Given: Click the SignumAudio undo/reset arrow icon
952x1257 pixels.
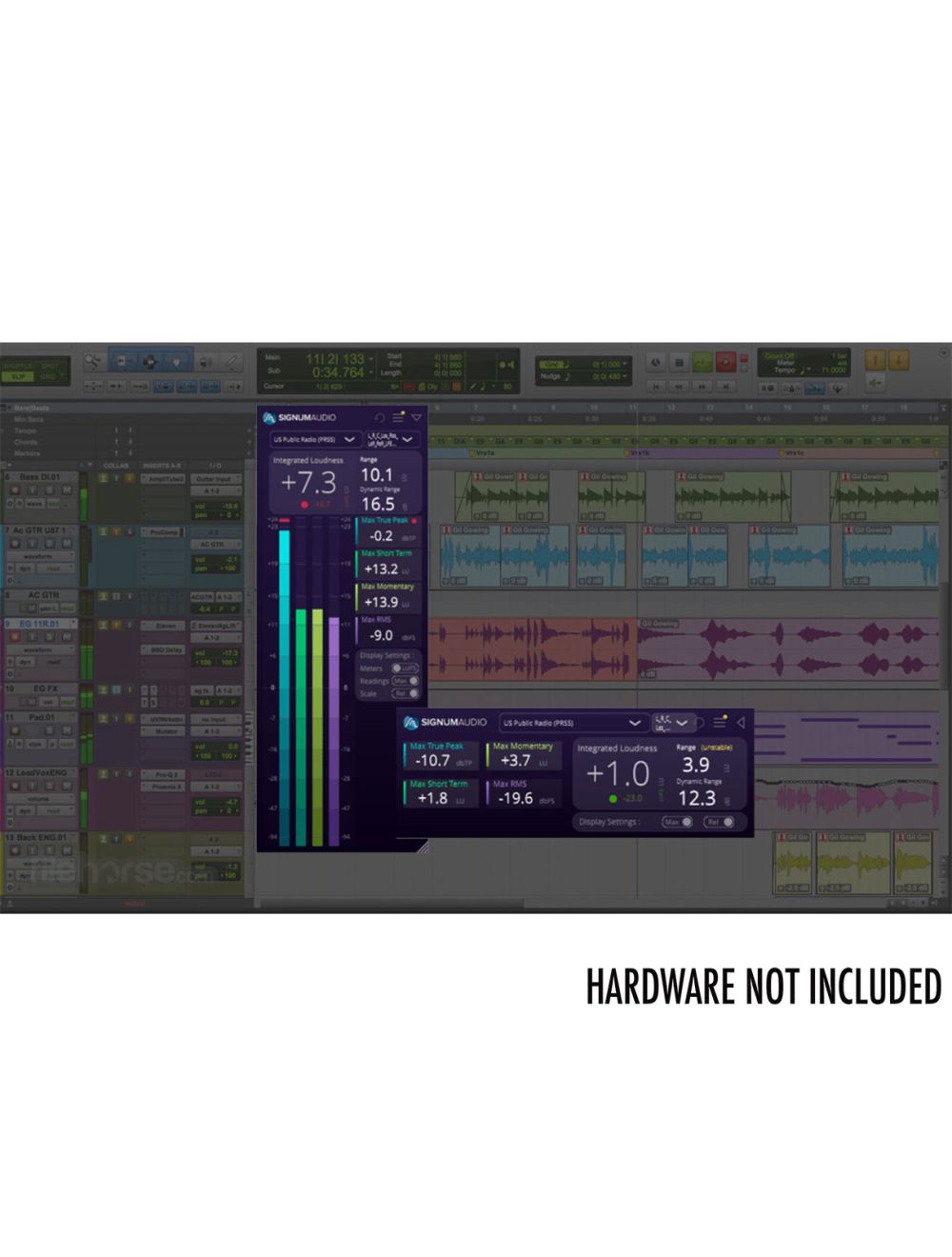Looking at the screenshot, I should (x=380, y=417).
